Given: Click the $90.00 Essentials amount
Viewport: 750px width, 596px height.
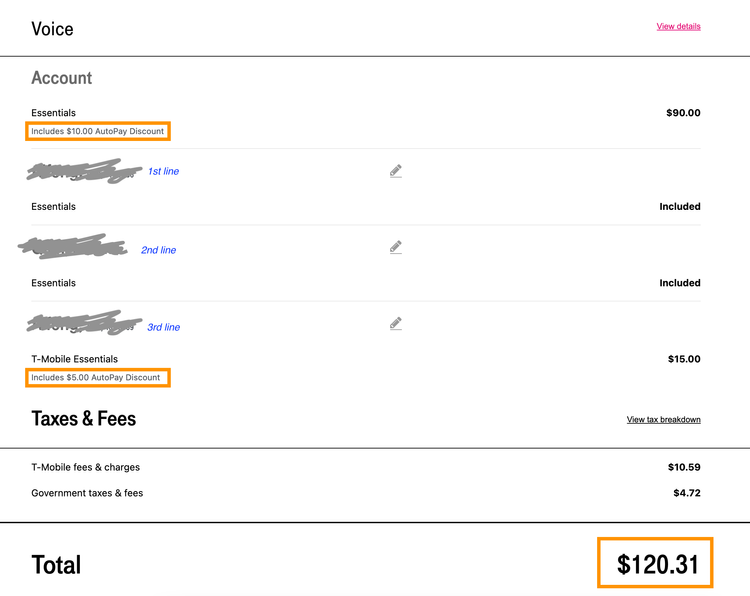Looking at the screenshot, I should pos(683,113).
